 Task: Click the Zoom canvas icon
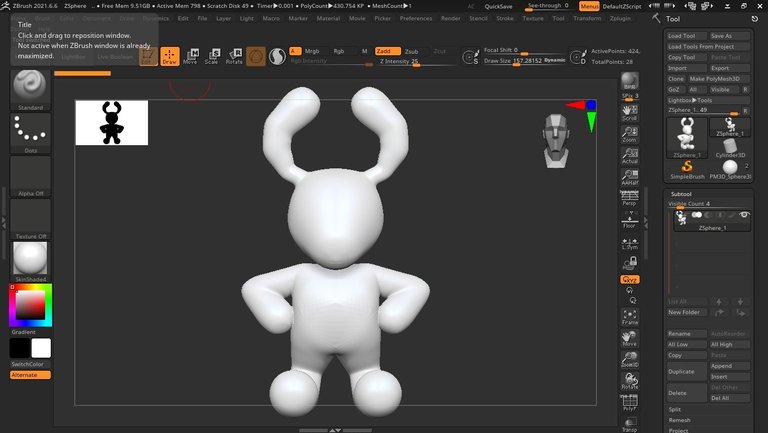point(629,134)
